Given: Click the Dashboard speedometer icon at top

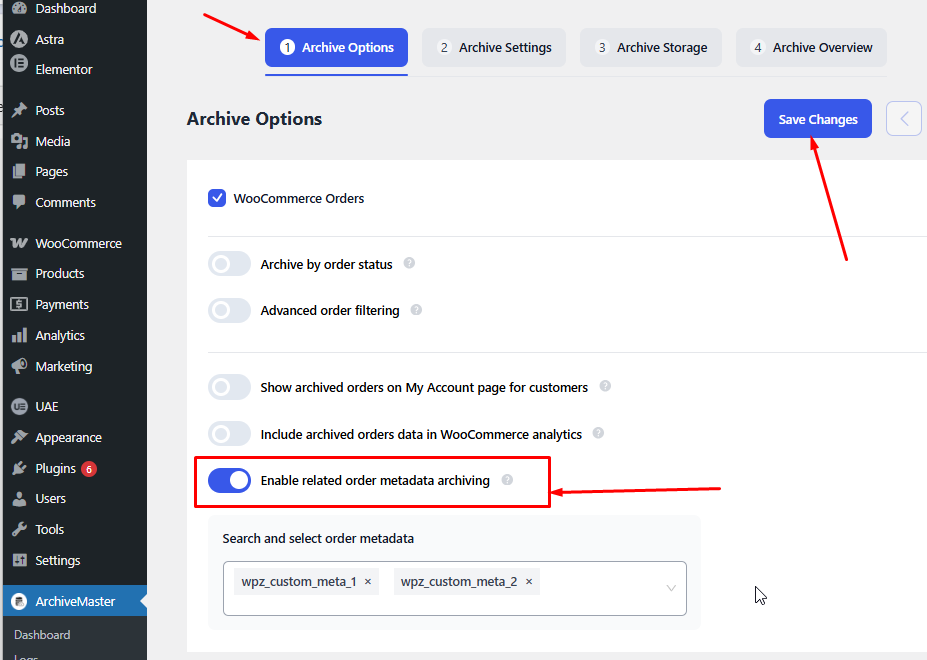Looking at the screenshot, I should click(x=20, y=8).
